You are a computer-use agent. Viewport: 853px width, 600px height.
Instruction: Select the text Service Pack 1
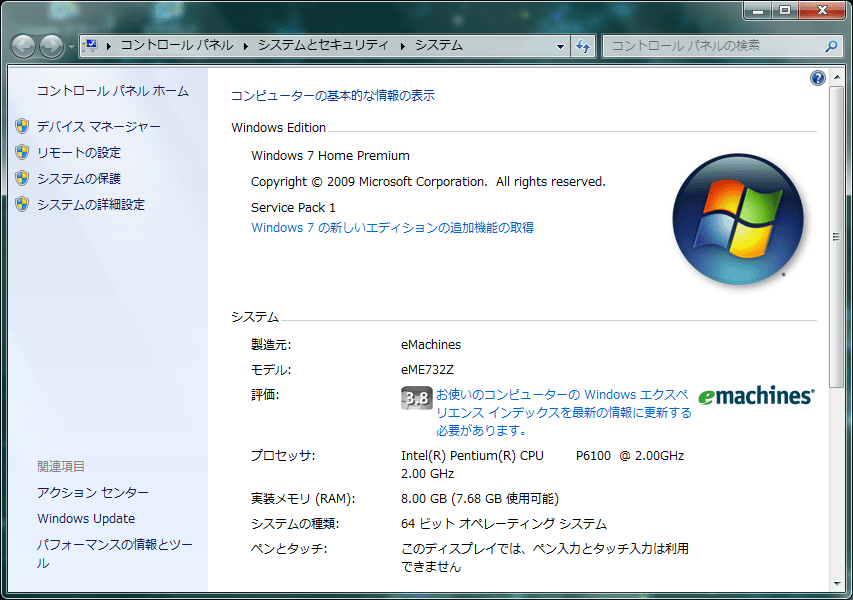tap(293, 208)
